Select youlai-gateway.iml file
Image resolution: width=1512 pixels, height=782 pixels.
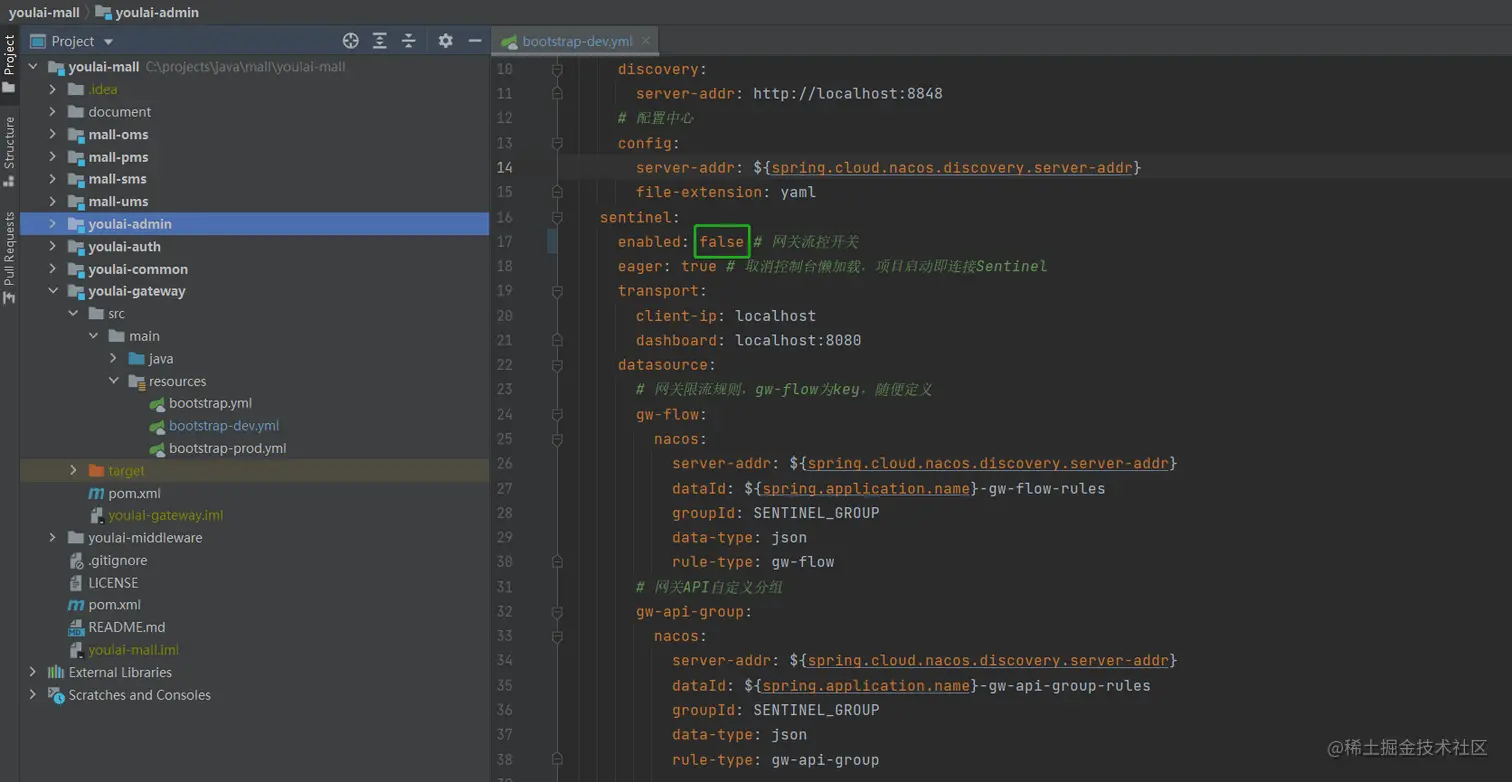coord(165,515)
